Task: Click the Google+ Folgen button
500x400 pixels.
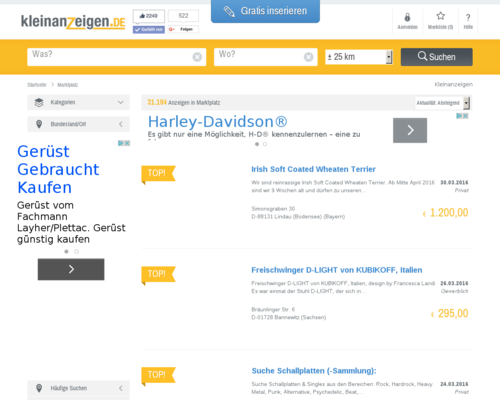Action: click(x=183, y=29)
